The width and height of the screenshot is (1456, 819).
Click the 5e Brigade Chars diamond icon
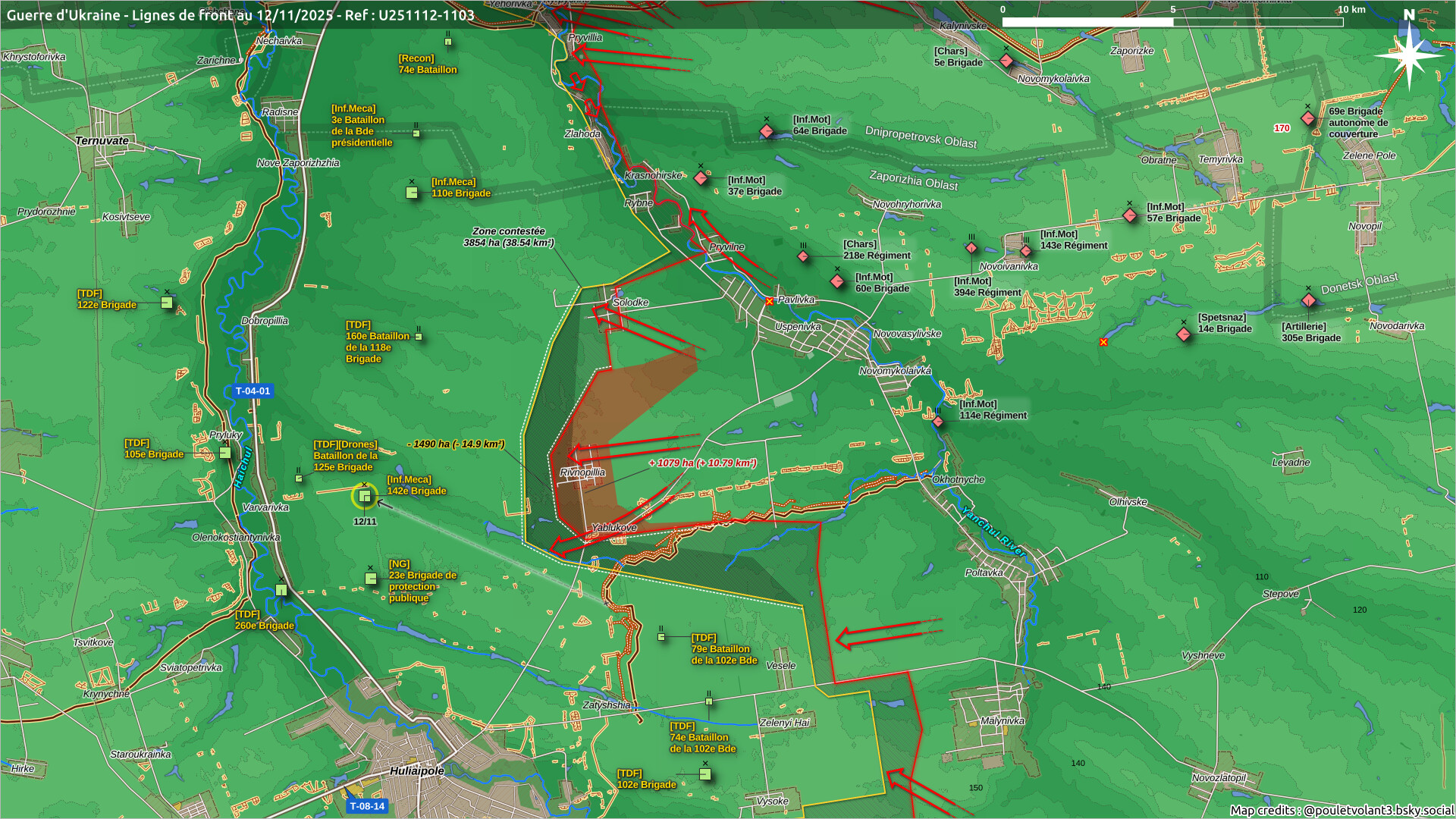coord(1006,60)
